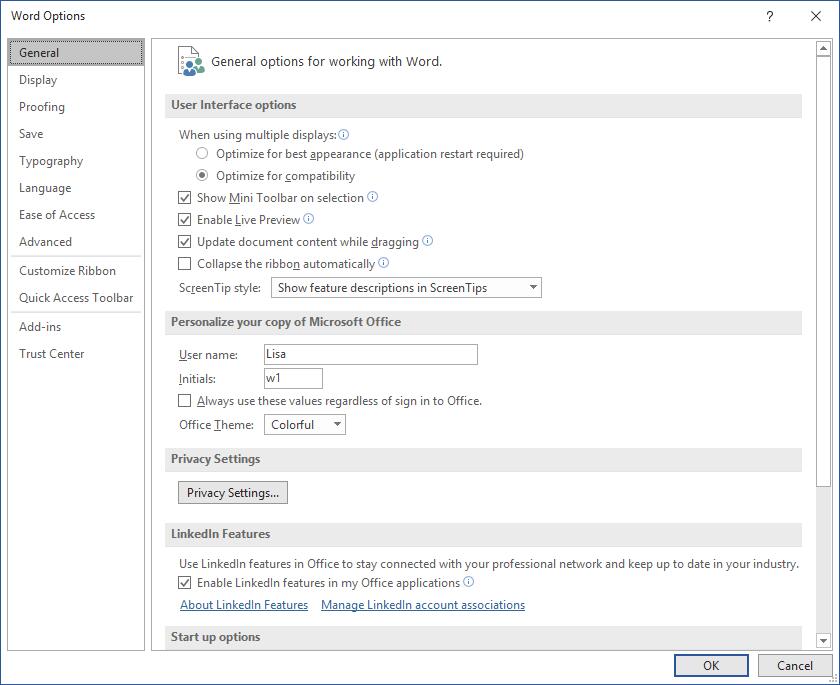Click info icon next to Enable Live Preview

click(x=309, y=219)
